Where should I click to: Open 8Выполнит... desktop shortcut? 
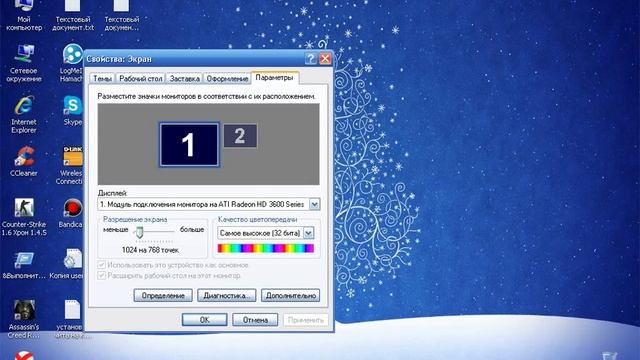click(x=24, y=265)
